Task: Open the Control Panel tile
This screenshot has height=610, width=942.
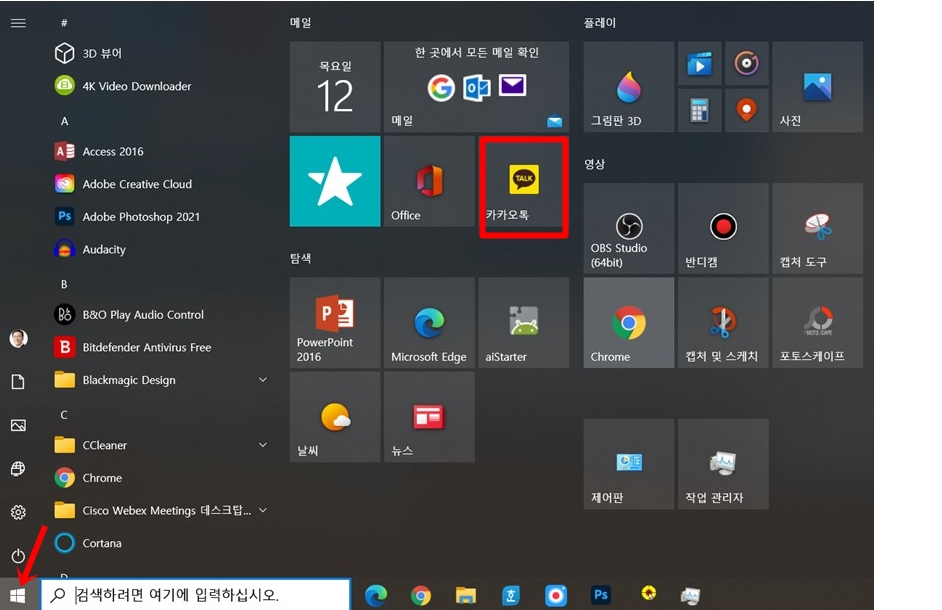Action: pyautogui.click(x=628, y=465)
